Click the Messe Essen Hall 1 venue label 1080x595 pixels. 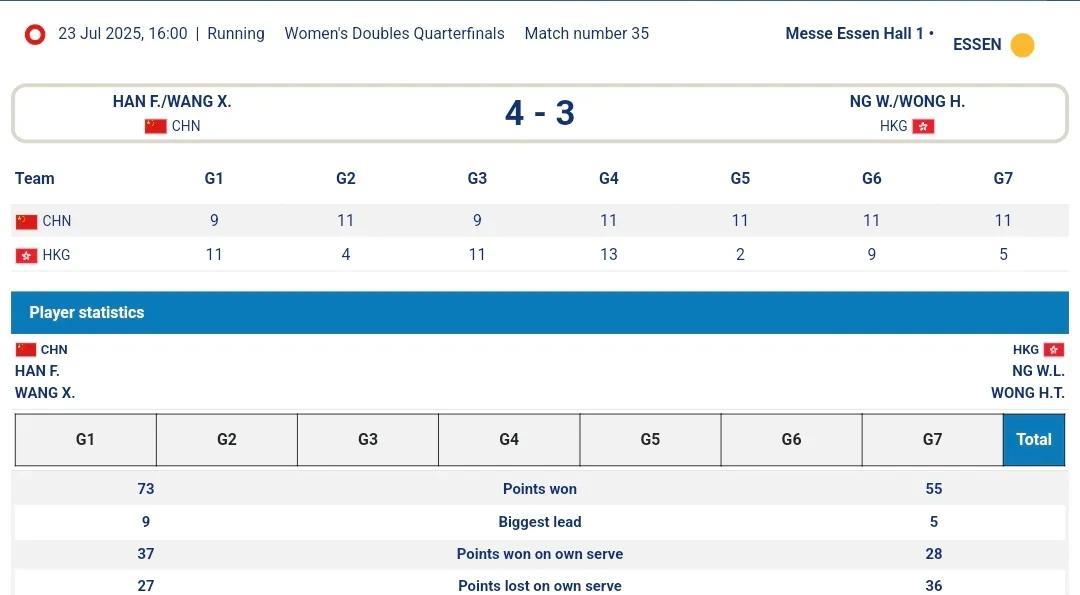[x=854, y=34]
